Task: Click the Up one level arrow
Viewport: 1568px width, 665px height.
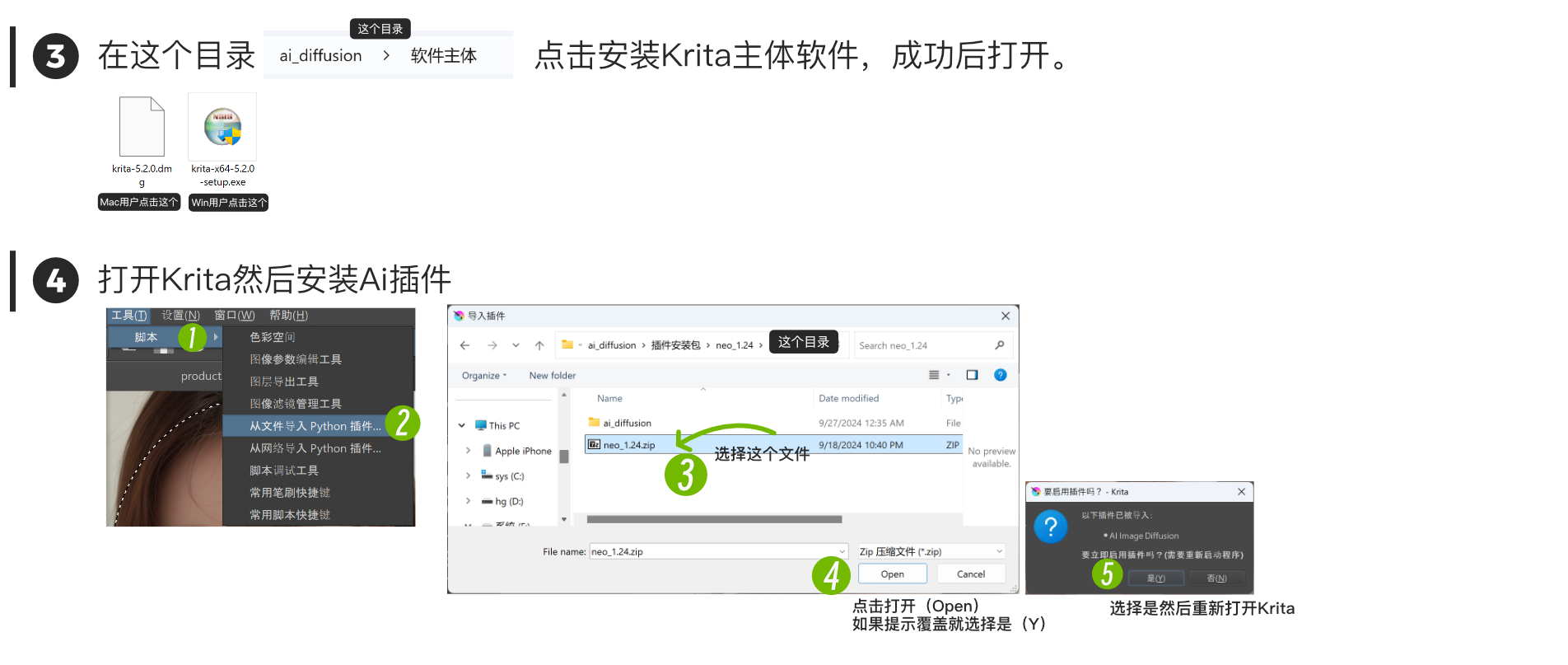Action: pos(539,345)
